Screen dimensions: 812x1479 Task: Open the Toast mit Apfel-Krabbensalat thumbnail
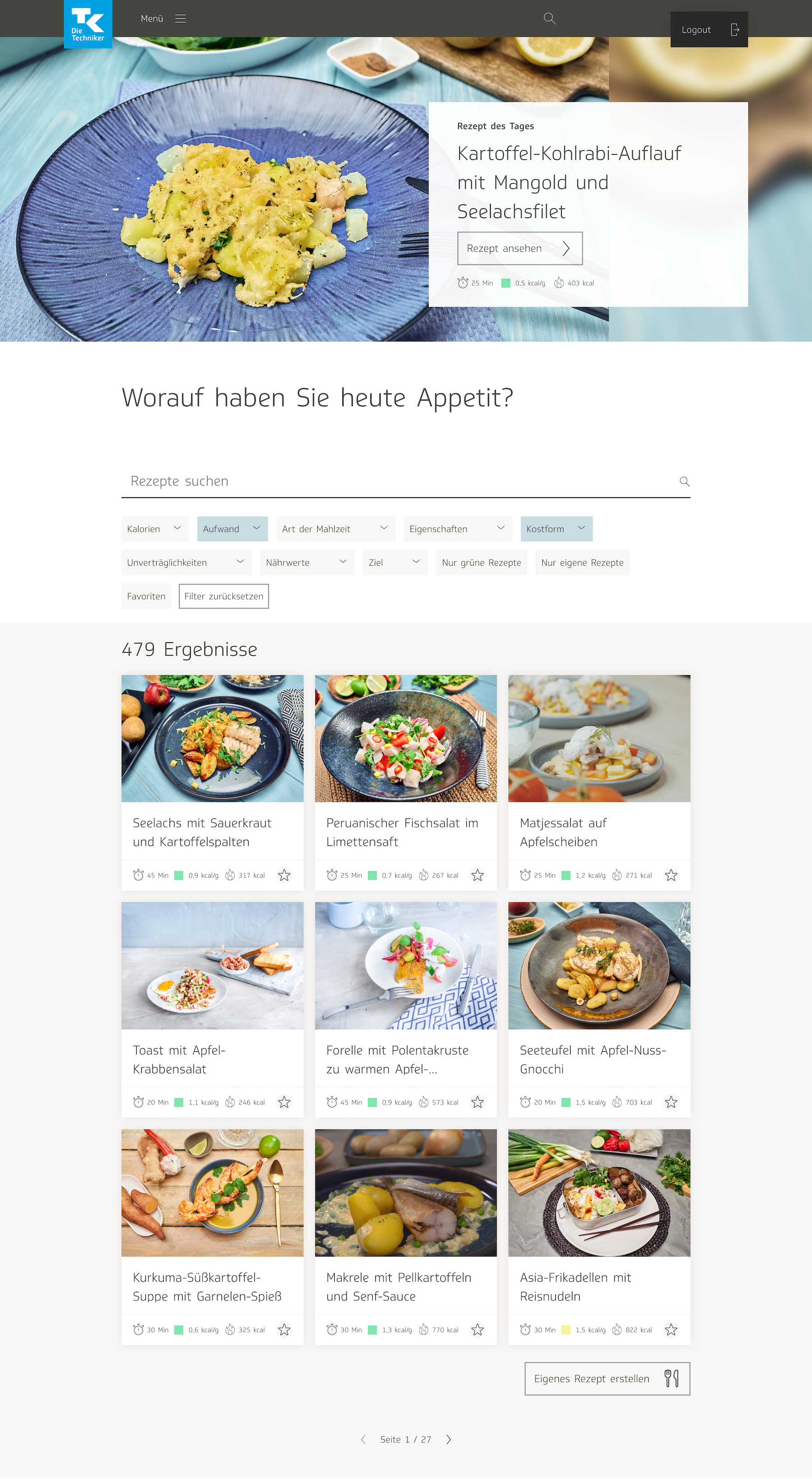pyautogui.click(x=212, y=965)
